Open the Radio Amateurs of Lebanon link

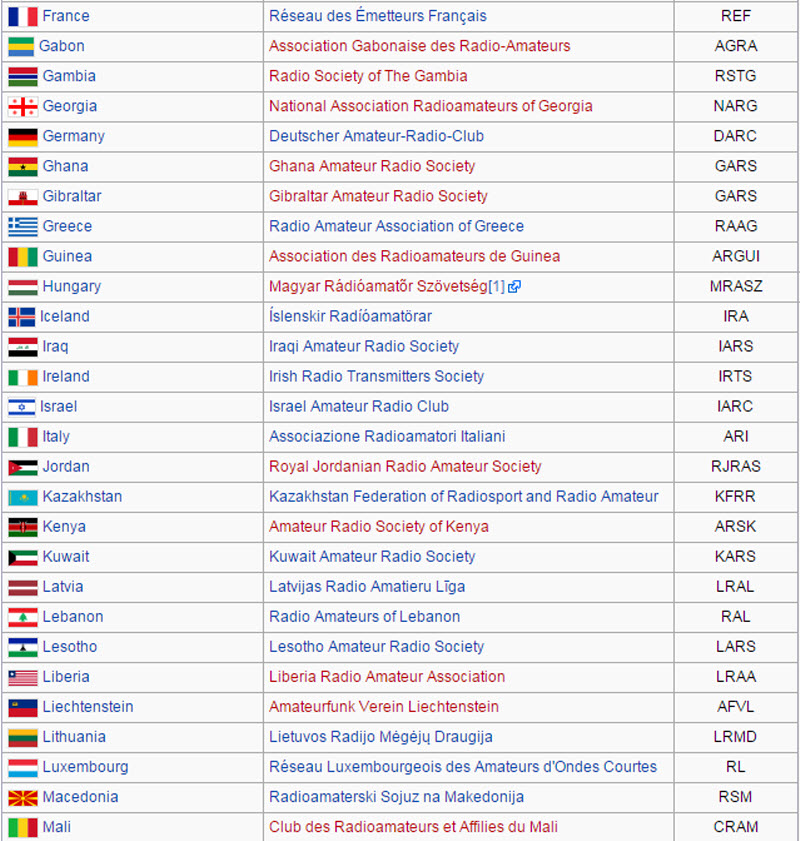(x=365, y=617)
